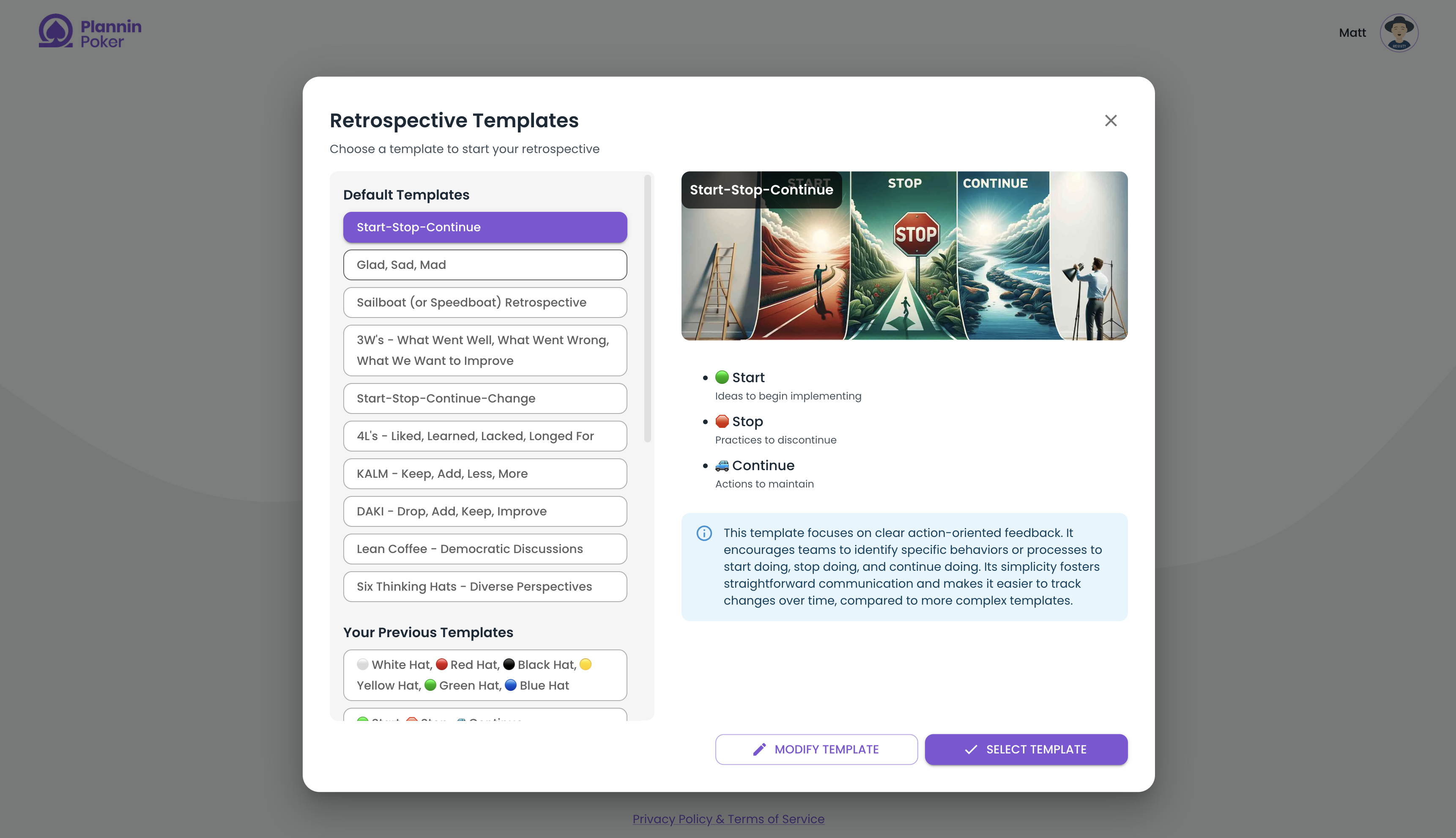Click 'Practices to discontinue' text

[x=776, y=440]
